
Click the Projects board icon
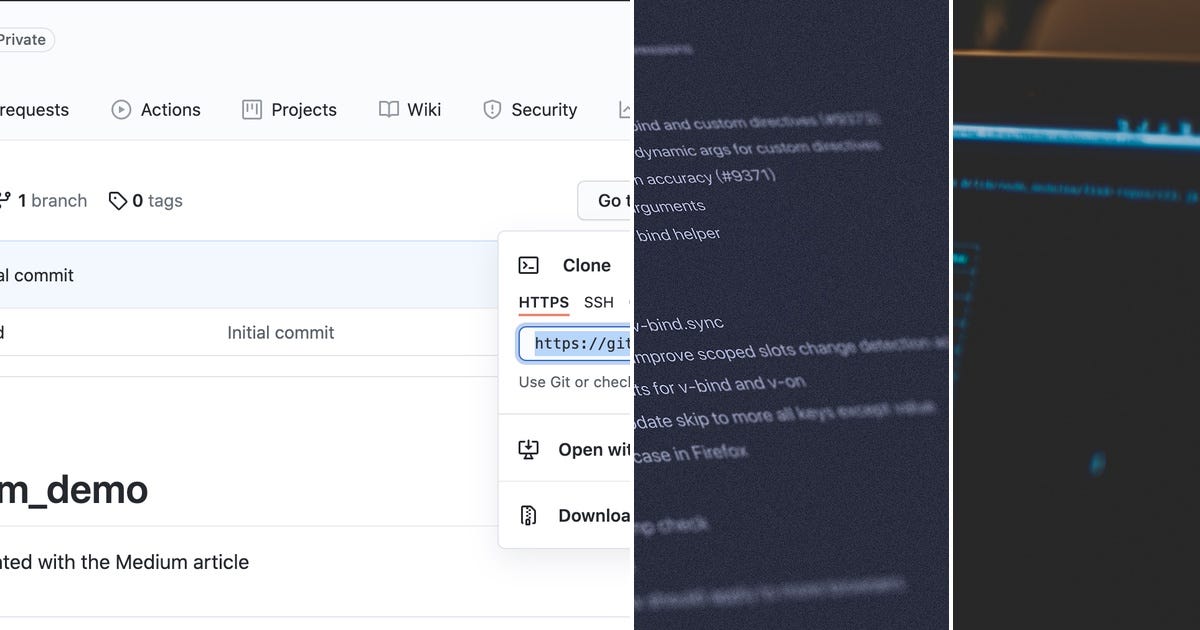coord(250,110)
